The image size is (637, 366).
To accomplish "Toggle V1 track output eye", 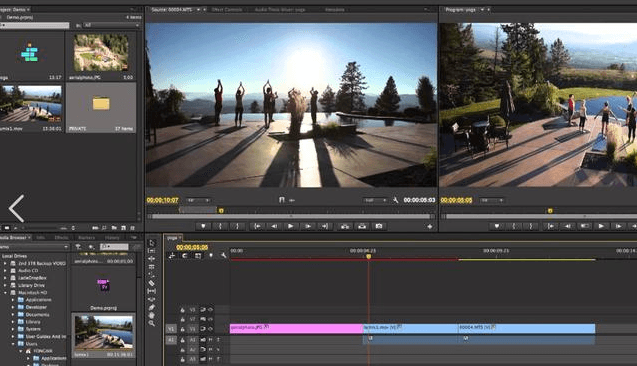I will click(x=210, y=329).
